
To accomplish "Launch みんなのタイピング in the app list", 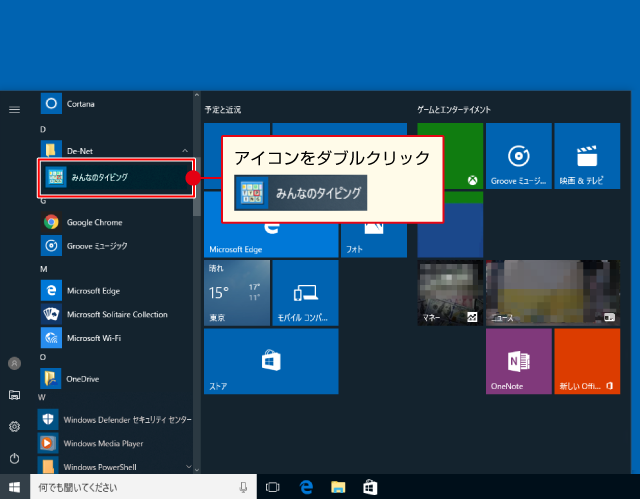I will [116, 177].
